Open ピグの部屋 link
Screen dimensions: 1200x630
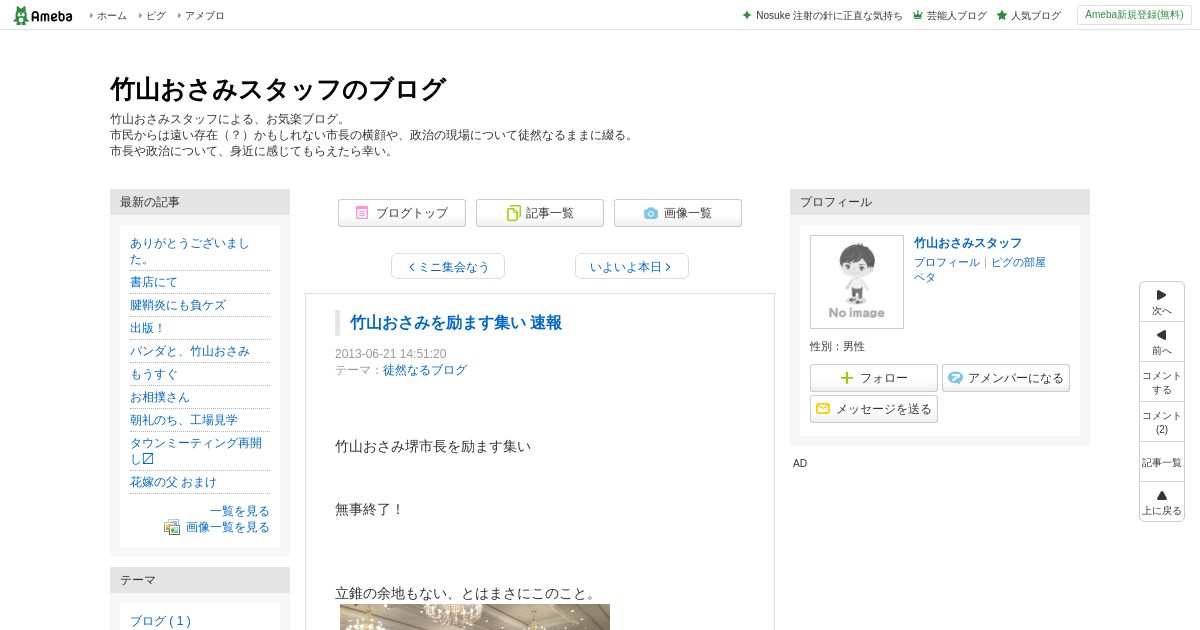click(1018, 262)
